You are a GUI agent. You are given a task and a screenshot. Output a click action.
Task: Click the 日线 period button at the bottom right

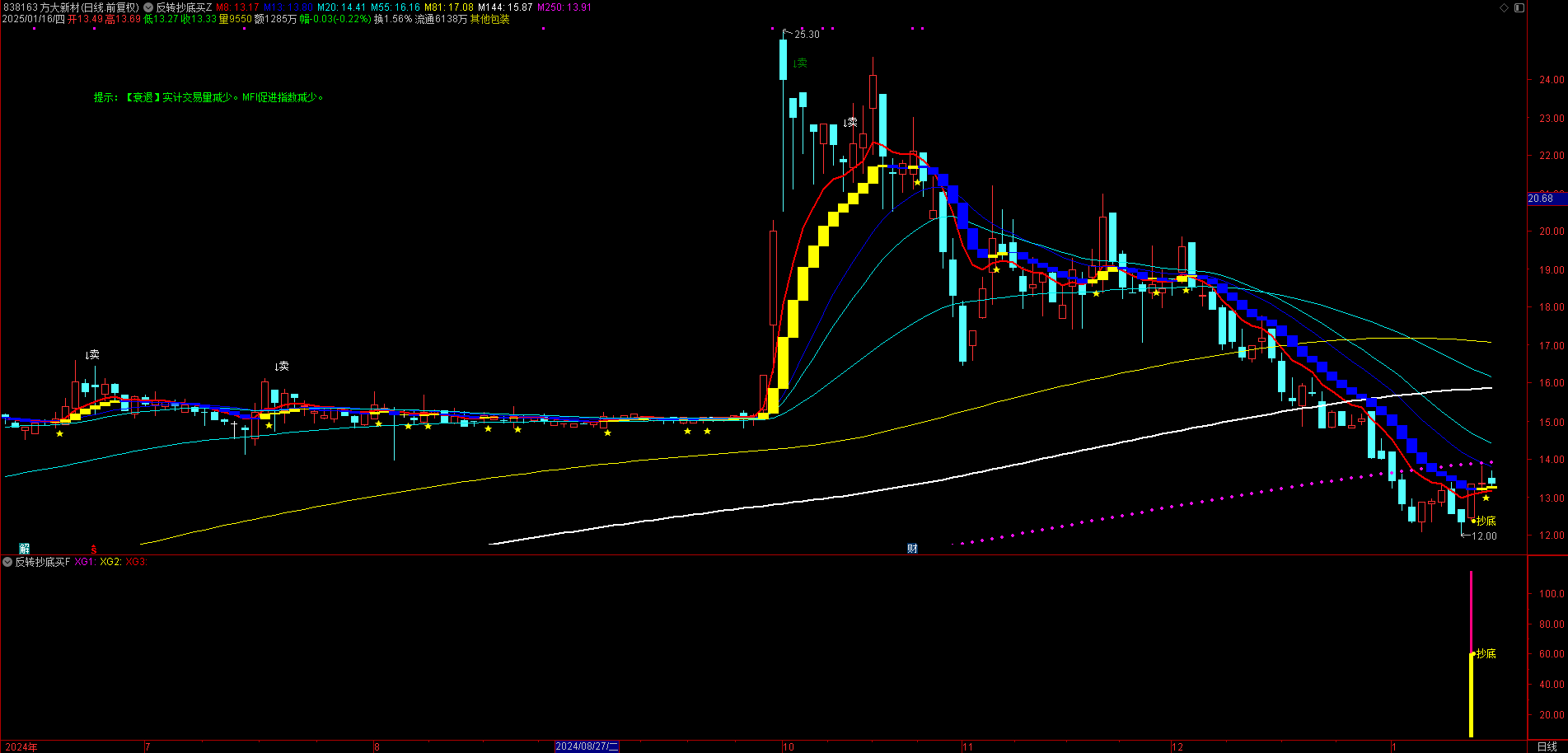point(1547,747)
